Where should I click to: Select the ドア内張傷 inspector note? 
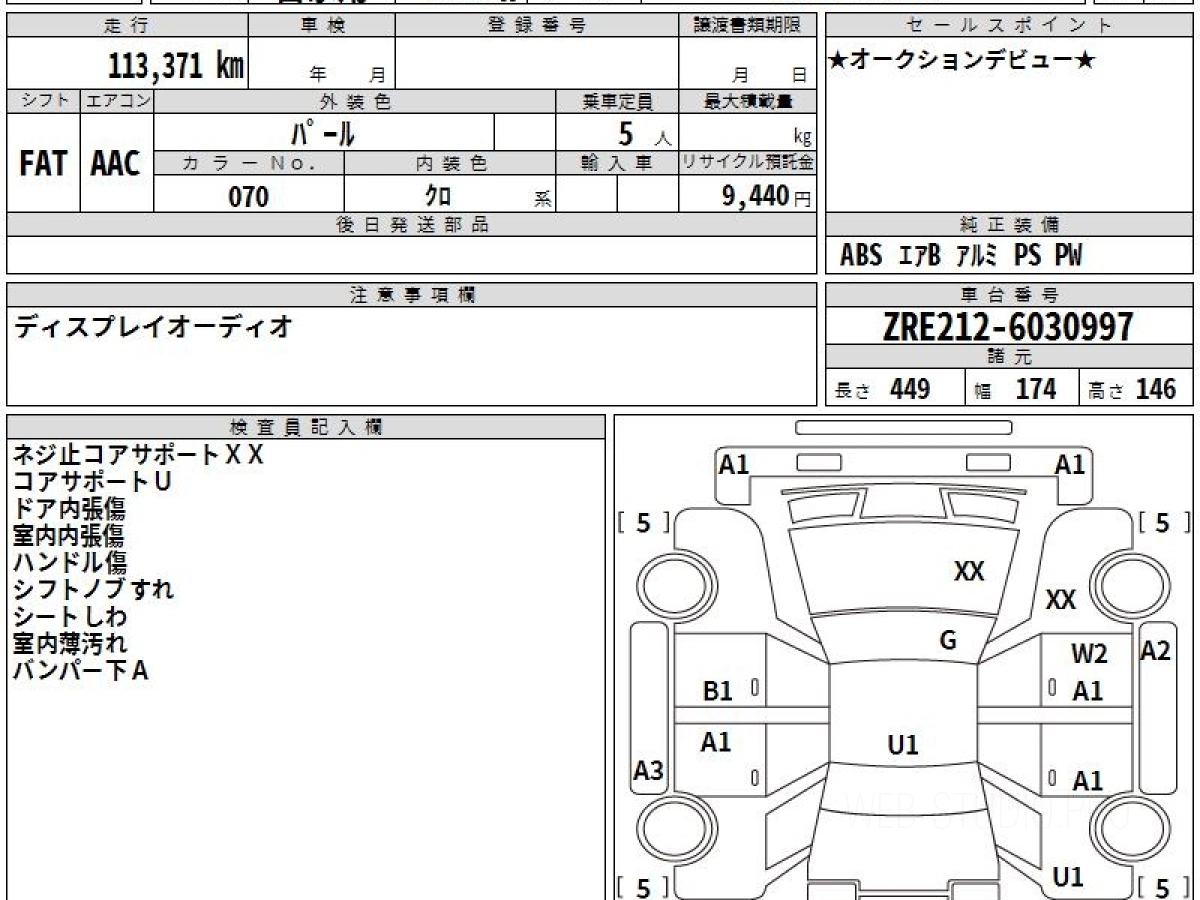pos(69,509)
